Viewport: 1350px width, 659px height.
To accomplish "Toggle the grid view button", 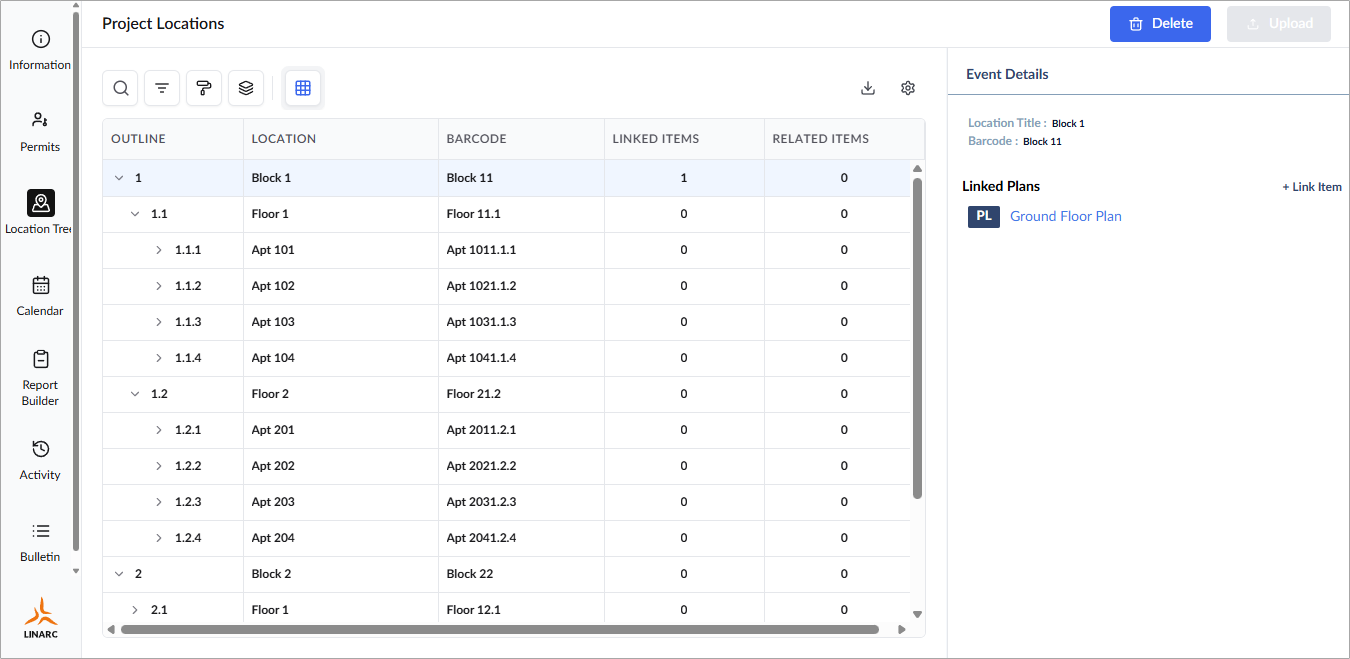I will coord(303,88).
